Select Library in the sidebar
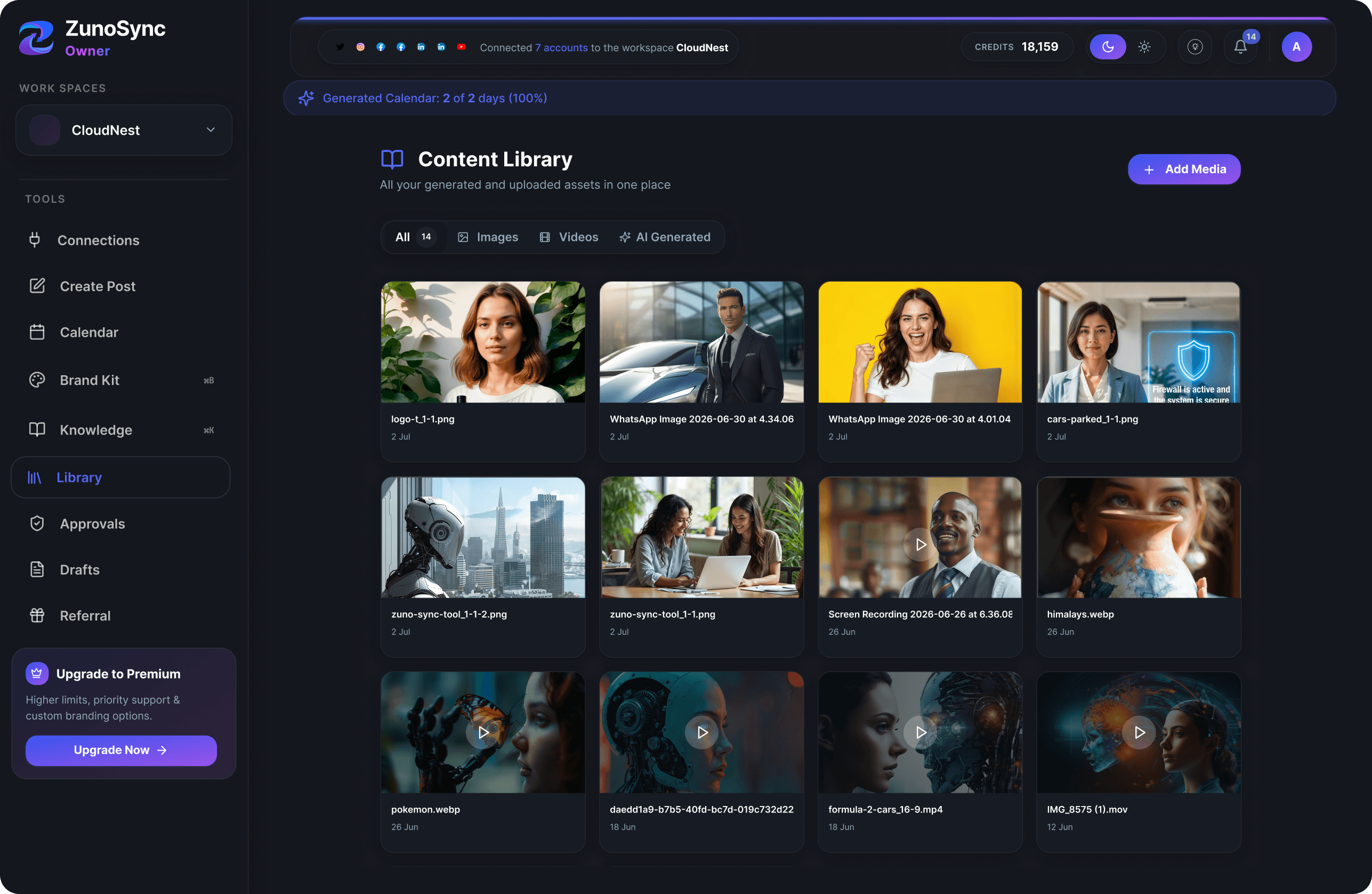The image size is (1372, 894). tap(120, 477)
